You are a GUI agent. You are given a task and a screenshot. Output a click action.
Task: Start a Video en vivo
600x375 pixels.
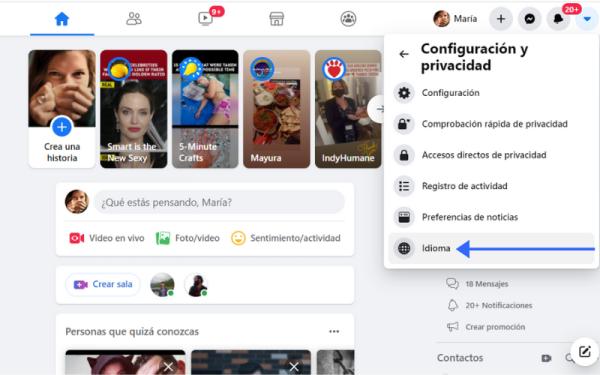[x=107, y=238]
